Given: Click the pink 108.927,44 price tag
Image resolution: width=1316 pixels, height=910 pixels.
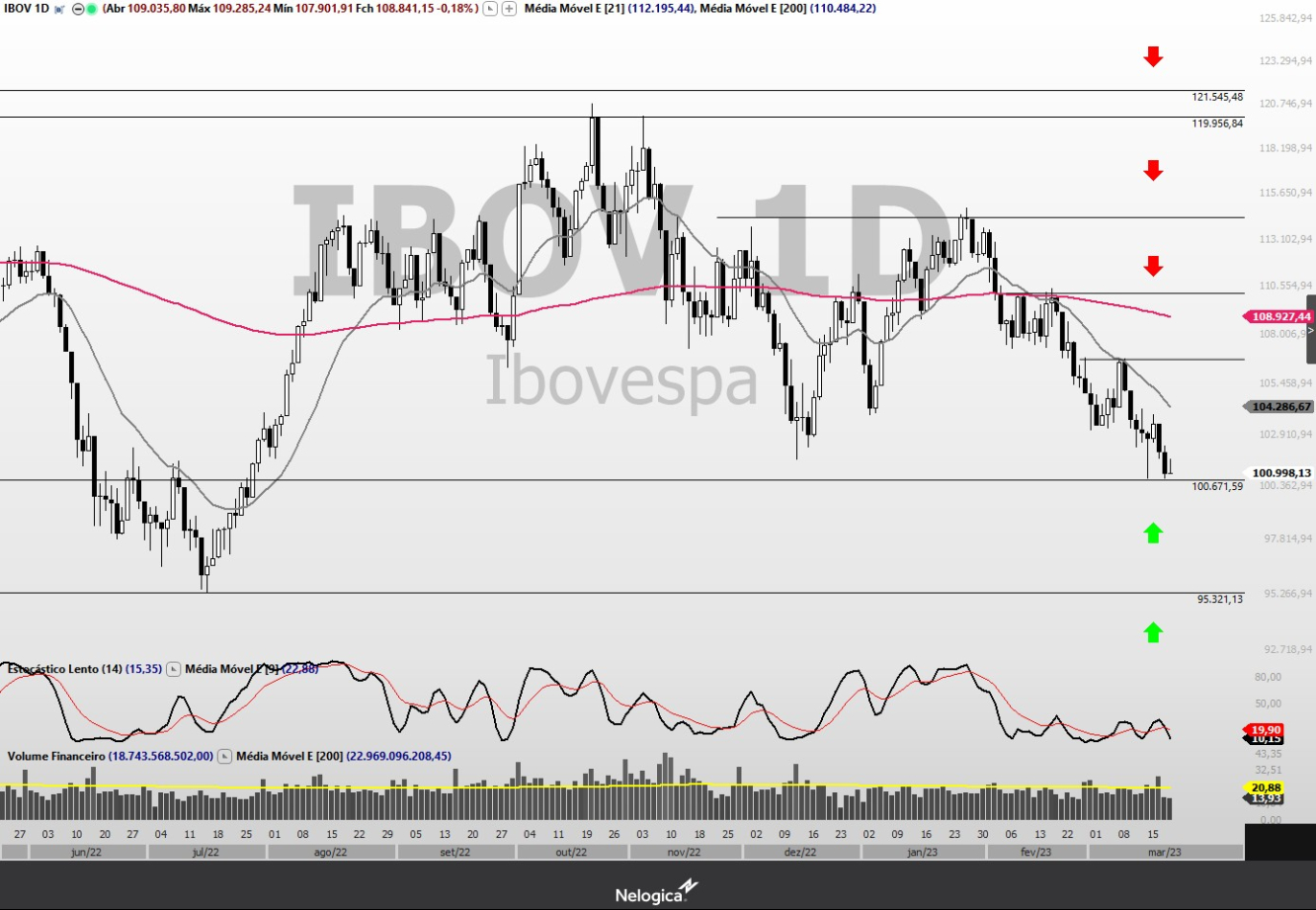Looking at the screenshot, I should pos(1279,316).
